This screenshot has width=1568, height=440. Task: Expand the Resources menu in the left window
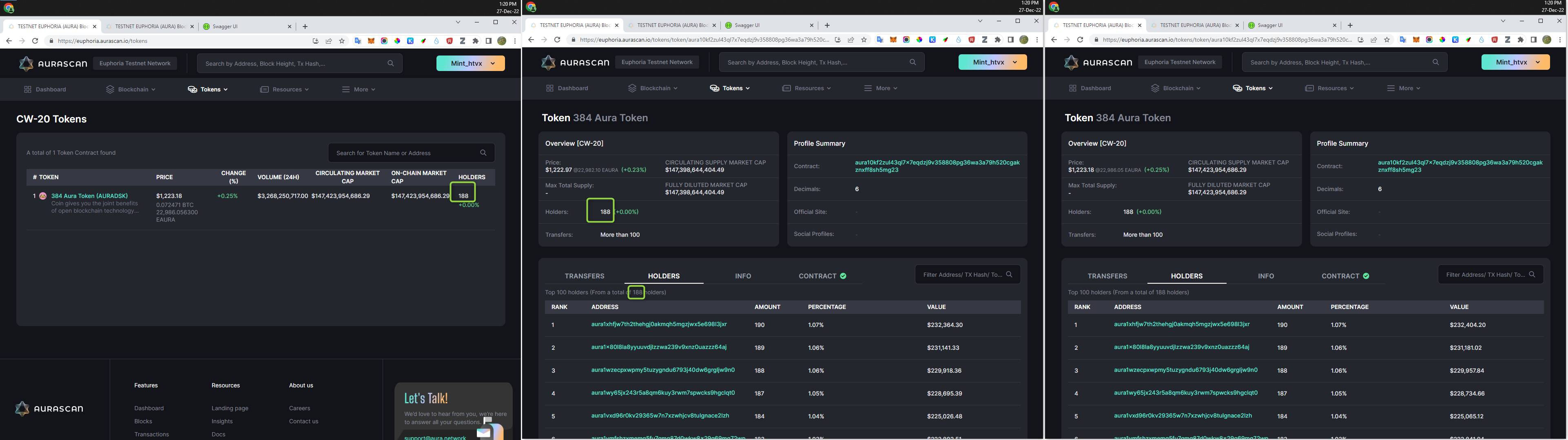point(284,89)
